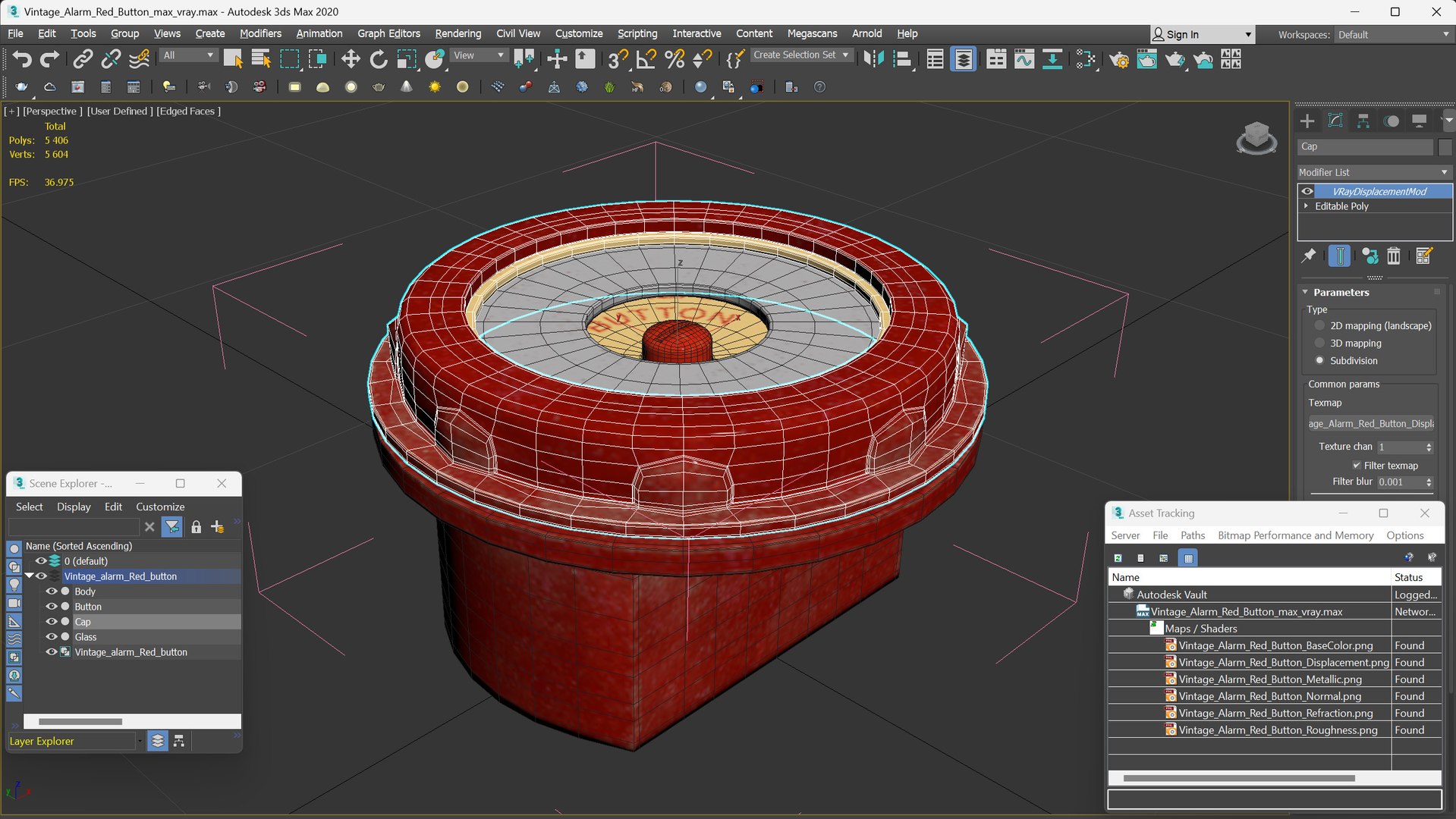
Task: Click the Mirror tool icon
Action: pos(874,59)
